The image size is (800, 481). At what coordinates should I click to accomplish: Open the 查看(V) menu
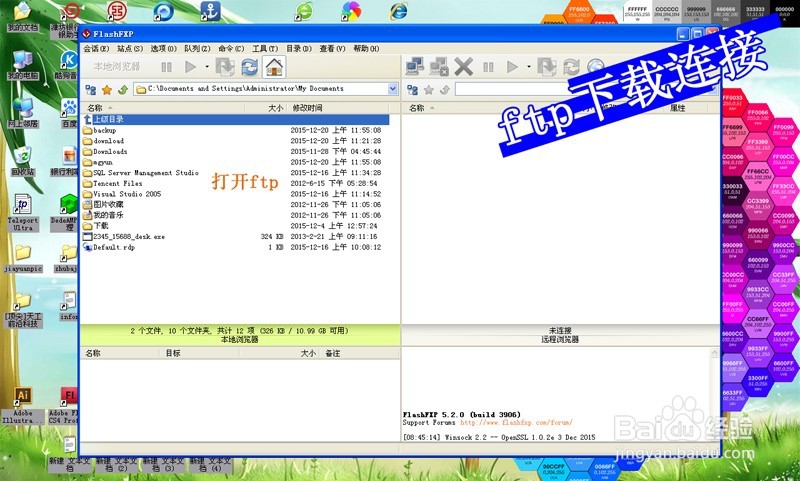coord(333,48)
